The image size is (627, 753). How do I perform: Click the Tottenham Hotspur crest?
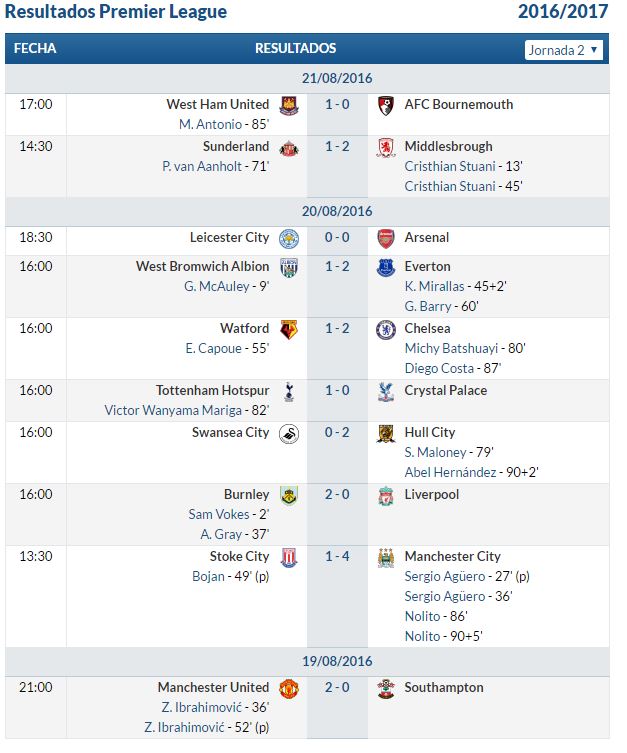289,391
